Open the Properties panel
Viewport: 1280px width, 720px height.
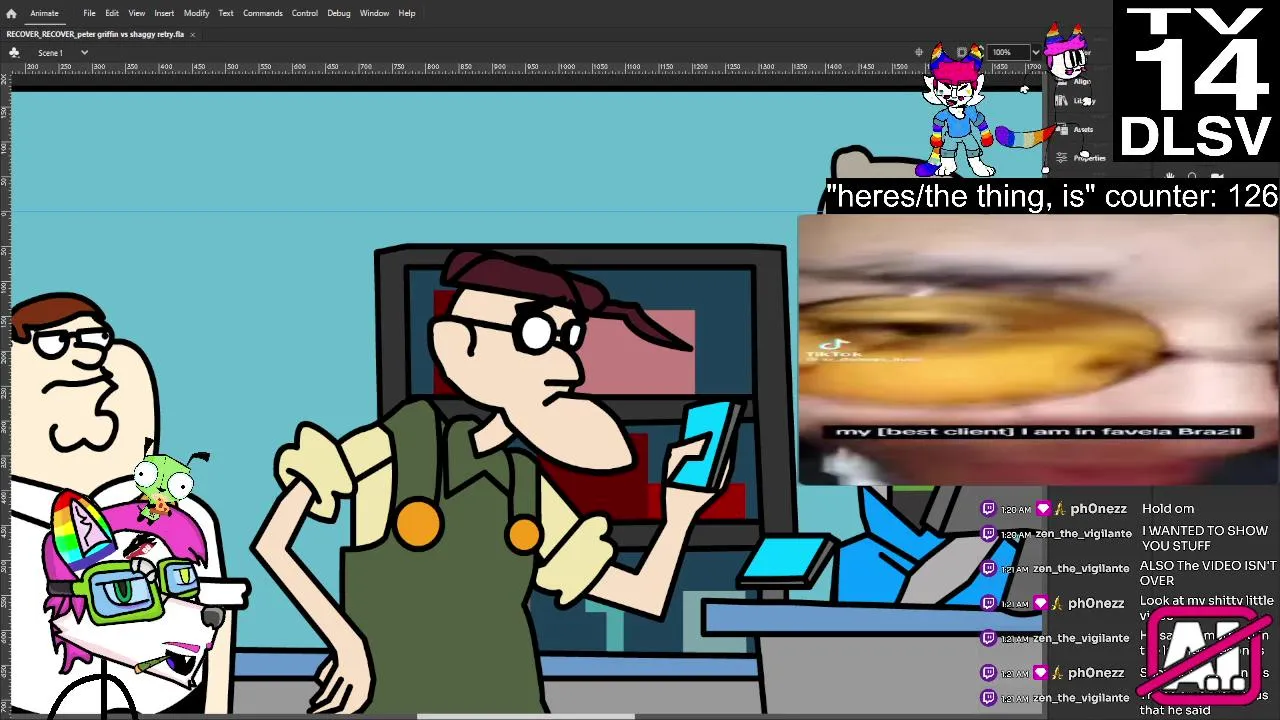(x=1082, y=158)
